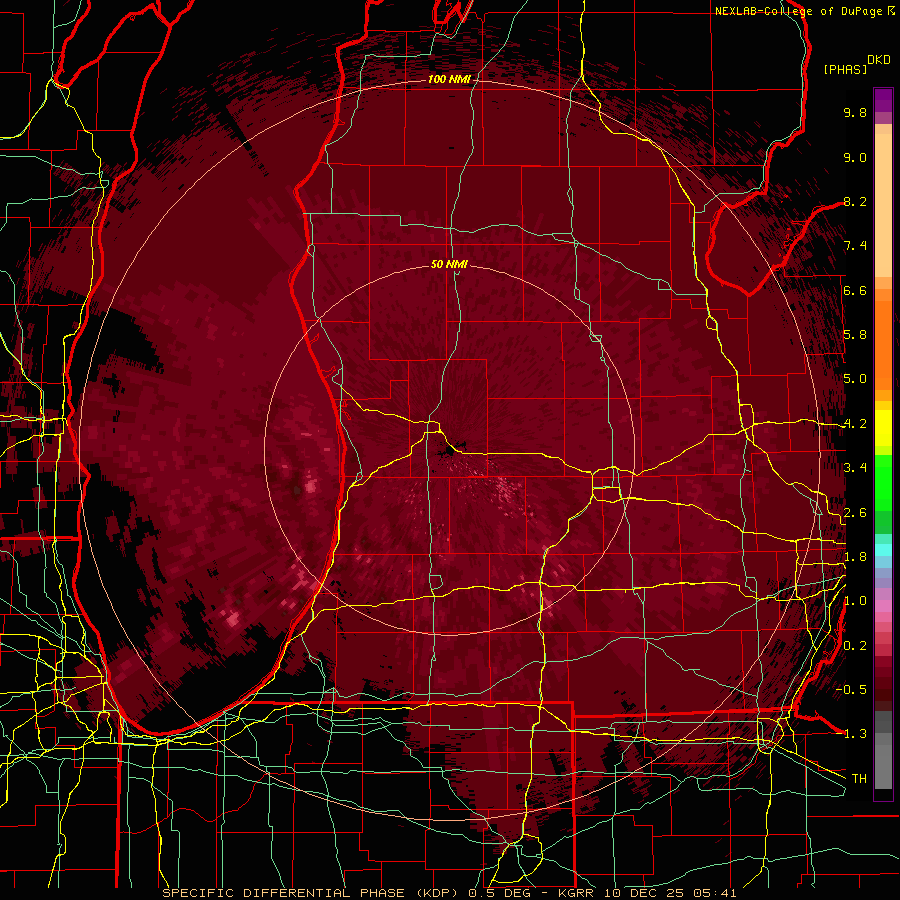Click the radar site at the rings' center
Screen dimensions: 900x900
449,449
